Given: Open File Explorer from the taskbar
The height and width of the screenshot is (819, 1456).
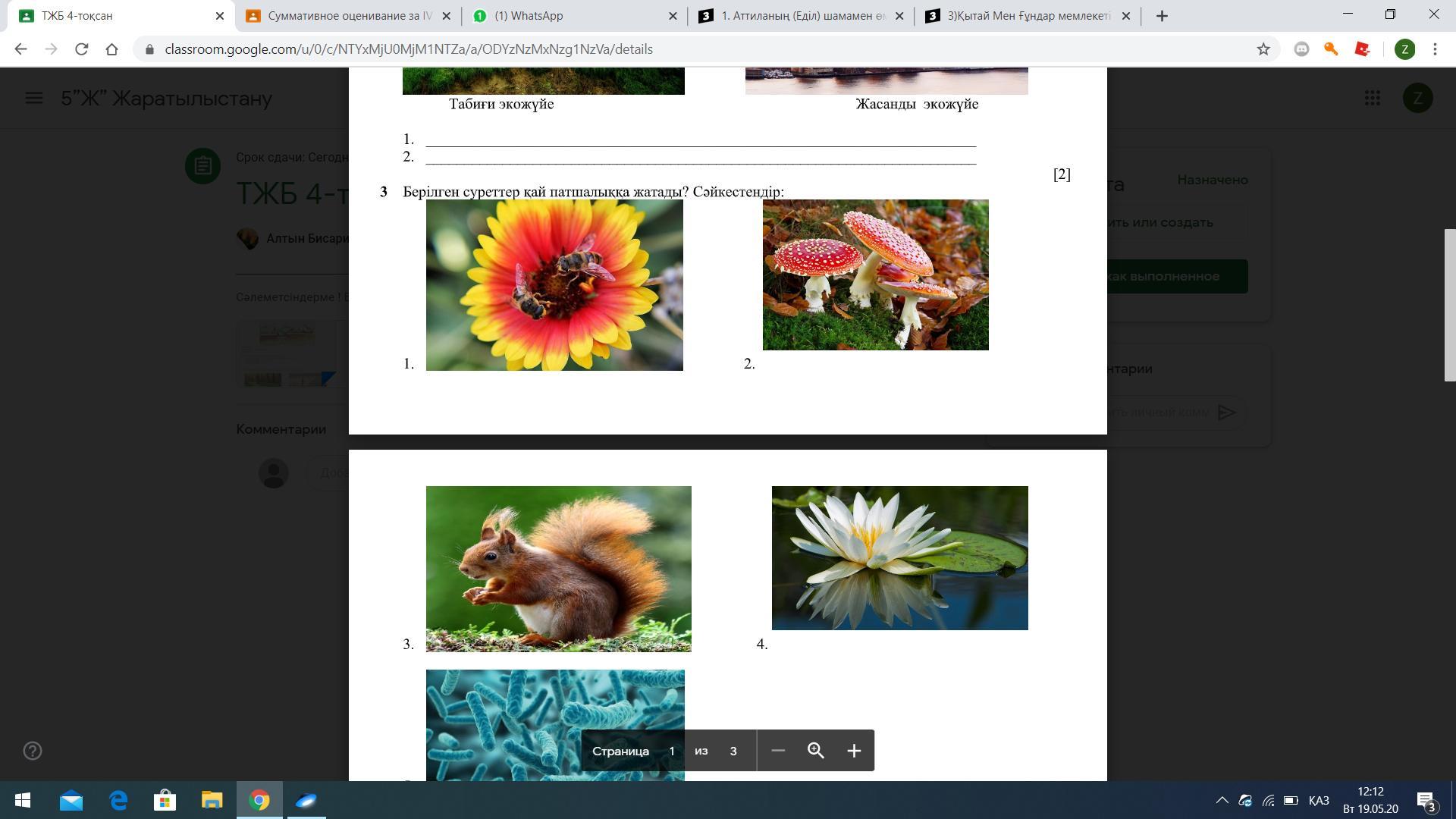Looking at the screenshot, I should [212, 800].
